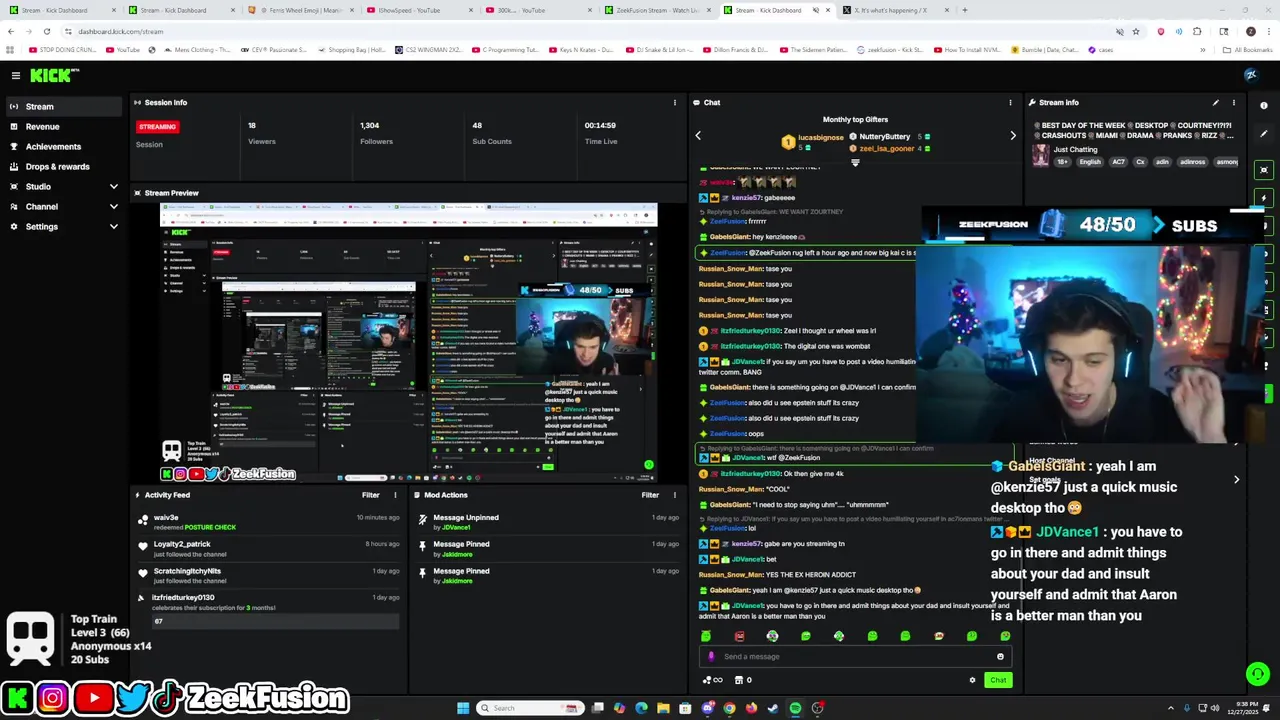Open Chat panel three-dot menu

(1010, 102)
